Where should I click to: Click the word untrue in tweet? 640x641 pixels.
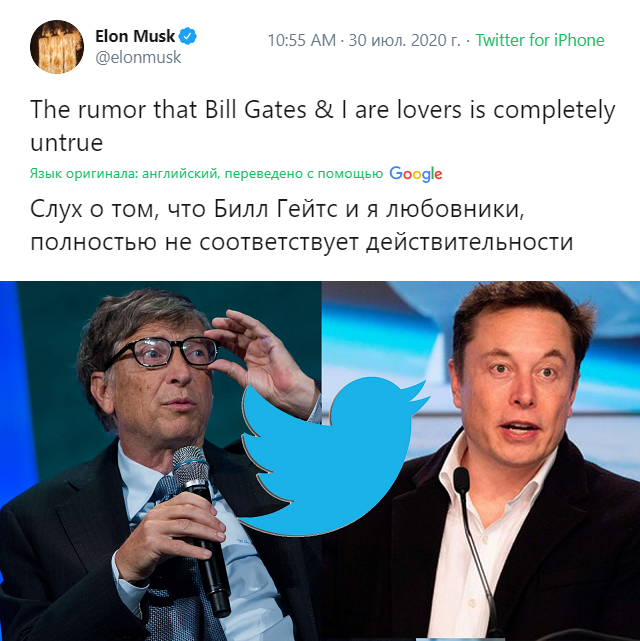pos(67,143)
